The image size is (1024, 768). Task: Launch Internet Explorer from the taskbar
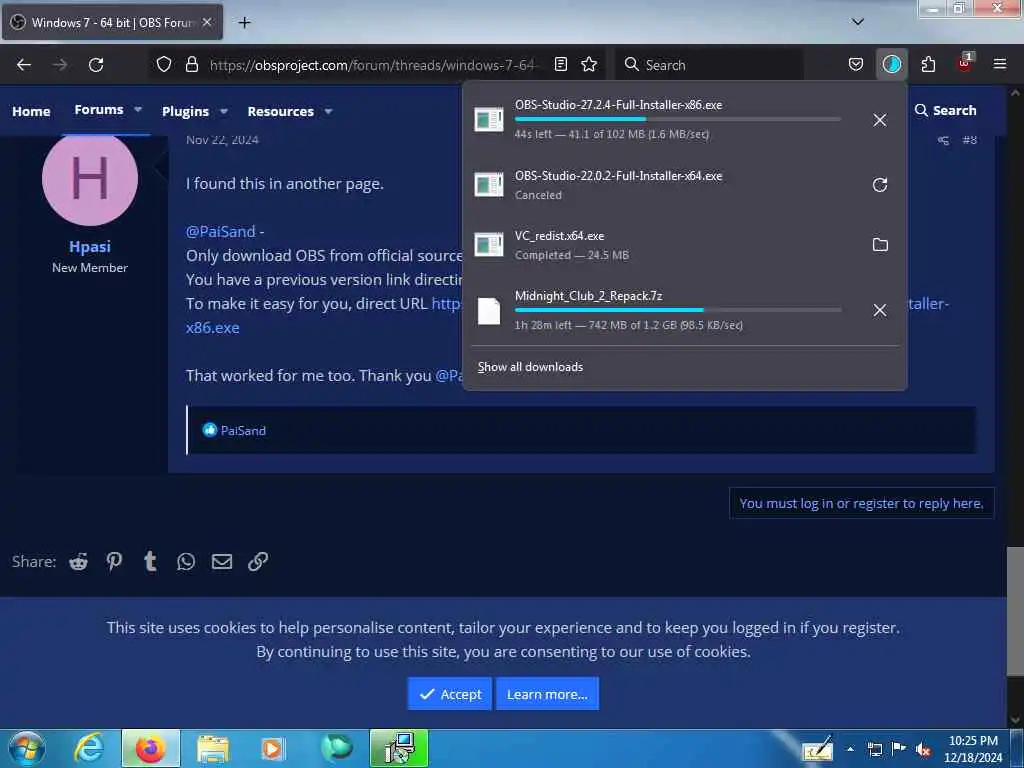click(x=88, y=748)
